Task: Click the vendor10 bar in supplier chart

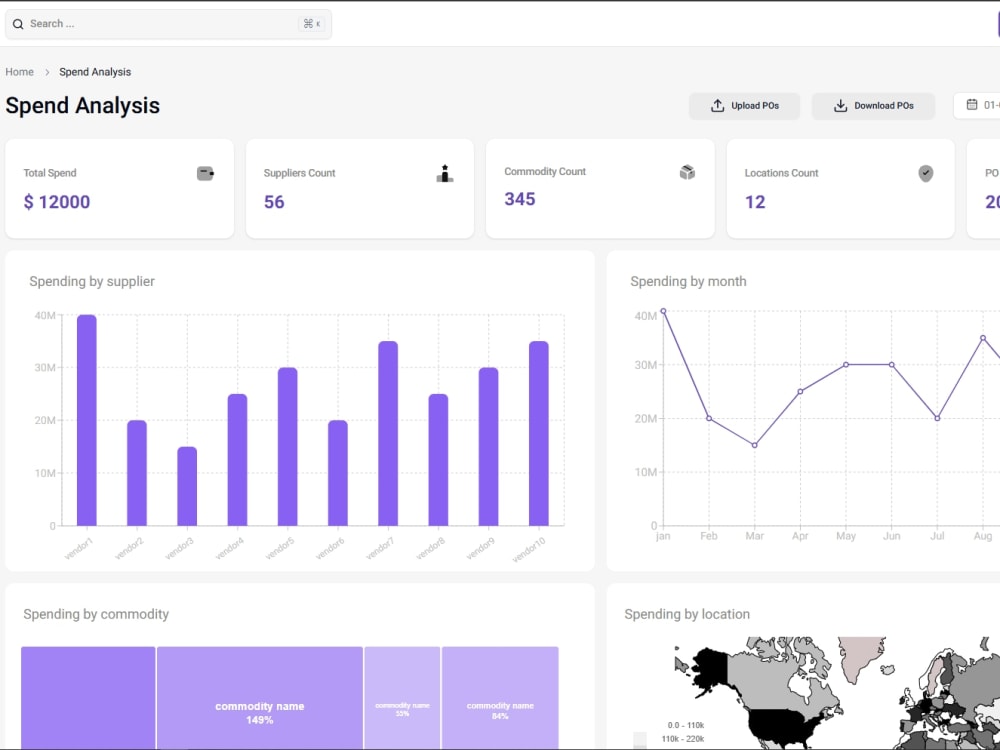Action: pos(539,434)
